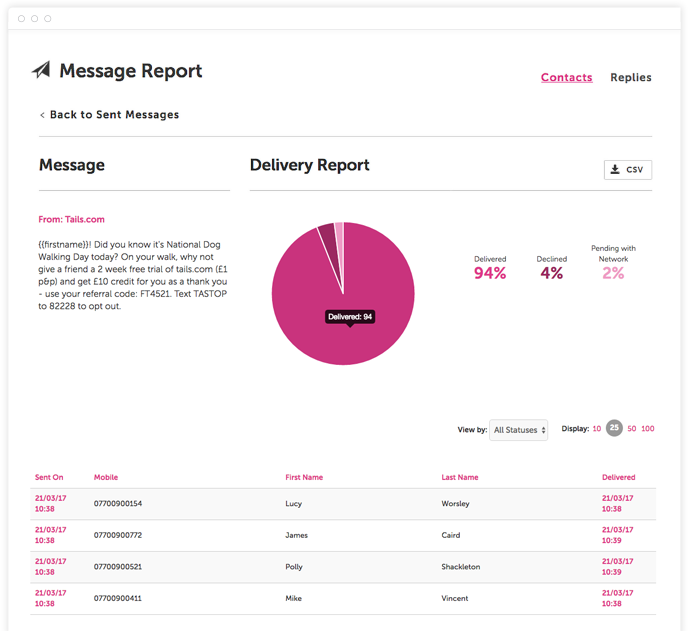Click the Delivery Report heading
Image resolution: width=688 pixels, height=631 pixels.
(310, 165)
